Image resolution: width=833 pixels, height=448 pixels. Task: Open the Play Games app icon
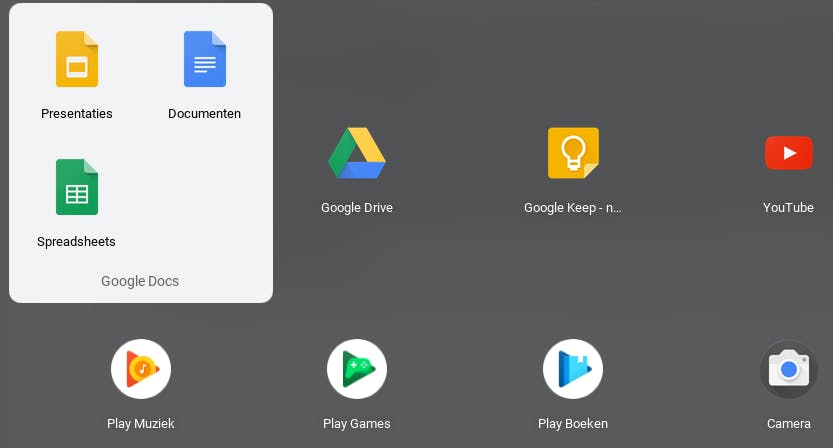(x=357, y=369)
